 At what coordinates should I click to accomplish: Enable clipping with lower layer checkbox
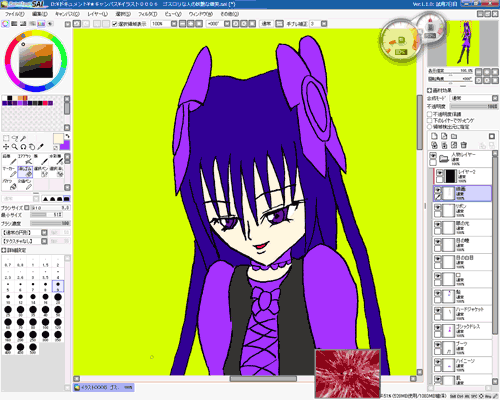coord(430,120)
